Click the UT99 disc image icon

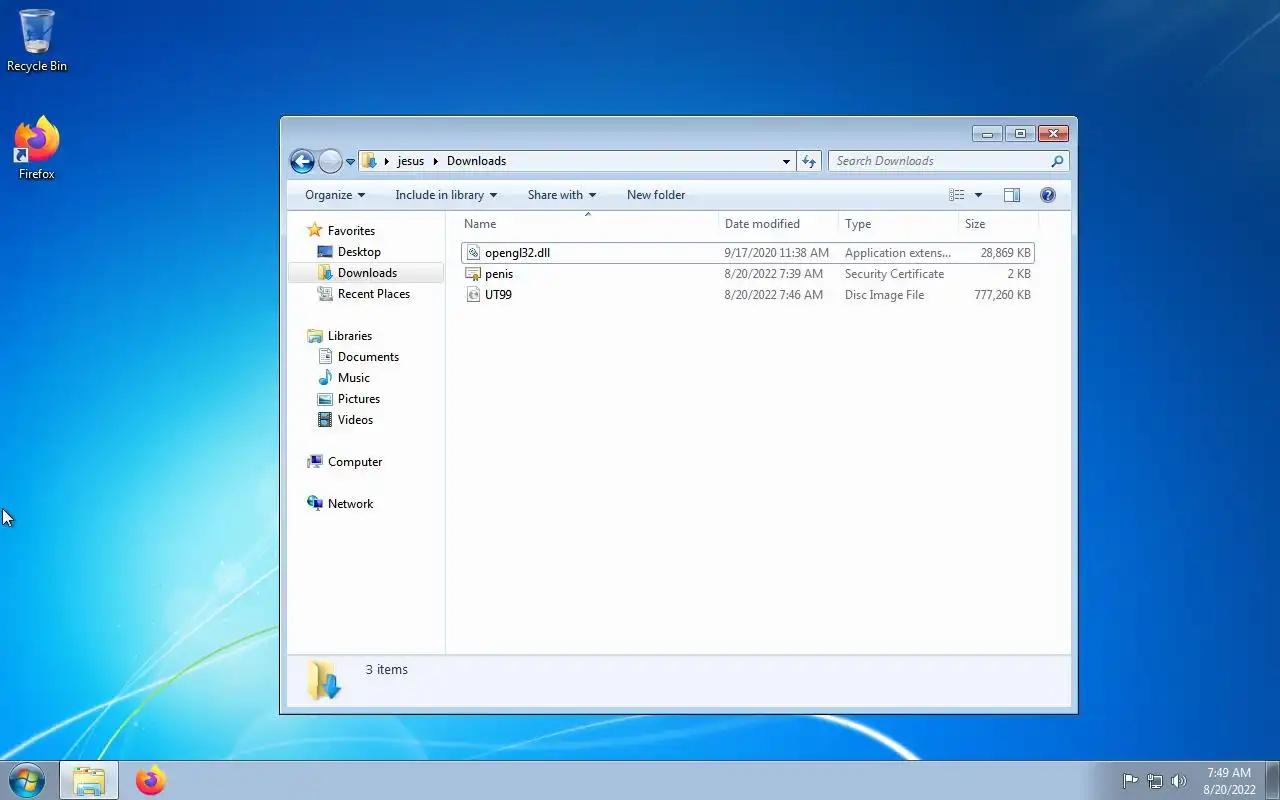tap(474, 295)
